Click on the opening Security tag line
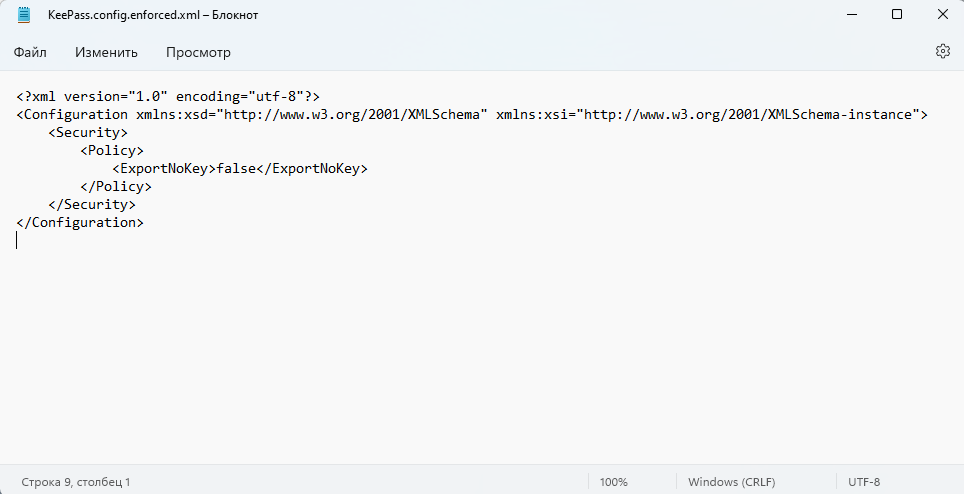Screen dimensions: 964x494 [x=88, y=133]
